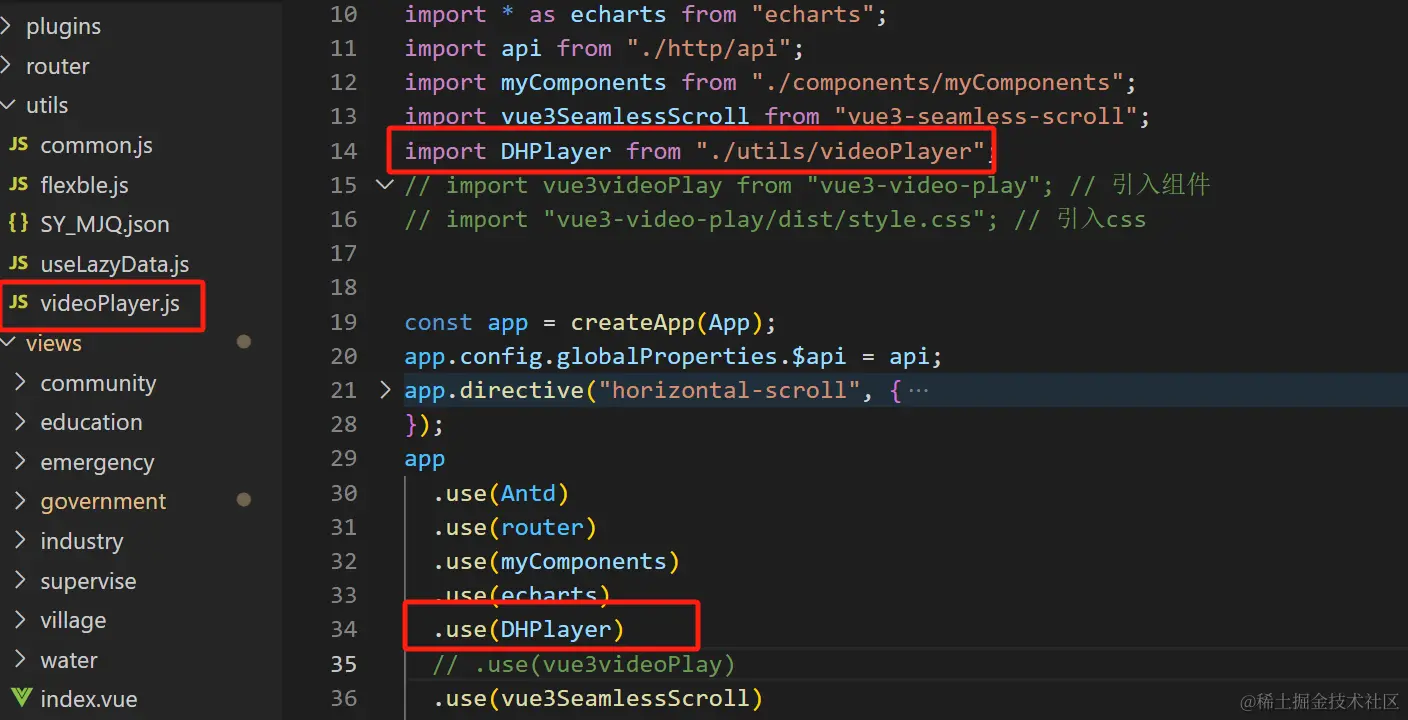Click the Vue icon next to index.vue
Screen dimensions: 1408x720
tap(19, 700)
